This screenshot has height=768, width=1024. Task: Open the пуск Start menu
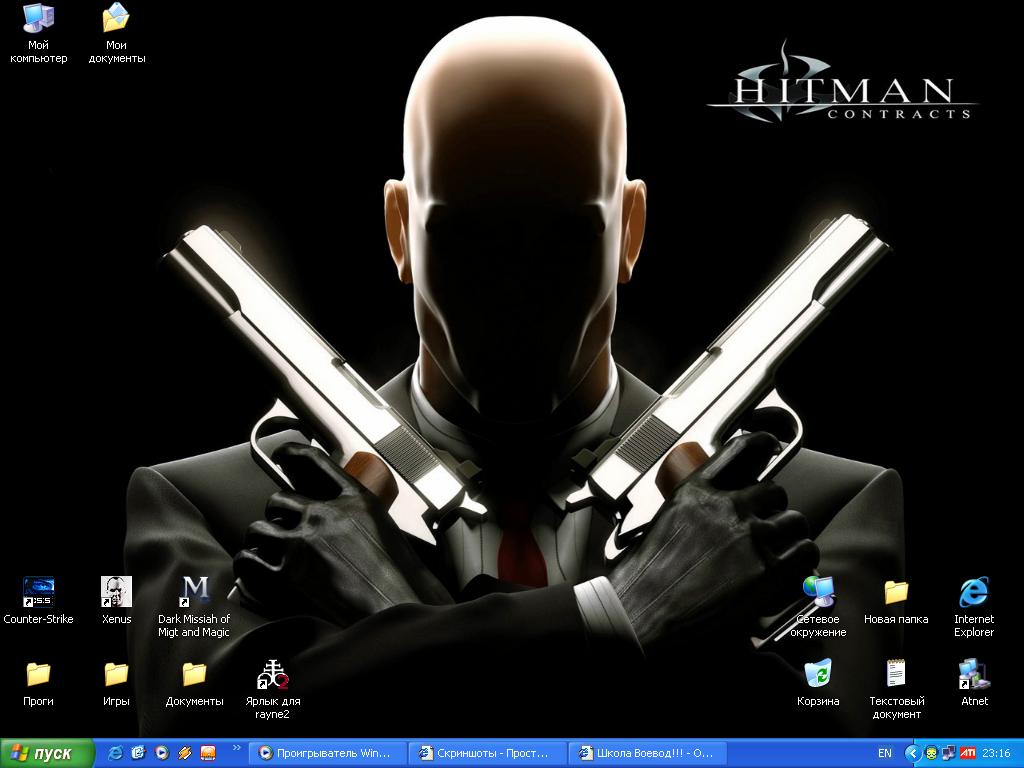pyautogui.click(x=47, y=753)
